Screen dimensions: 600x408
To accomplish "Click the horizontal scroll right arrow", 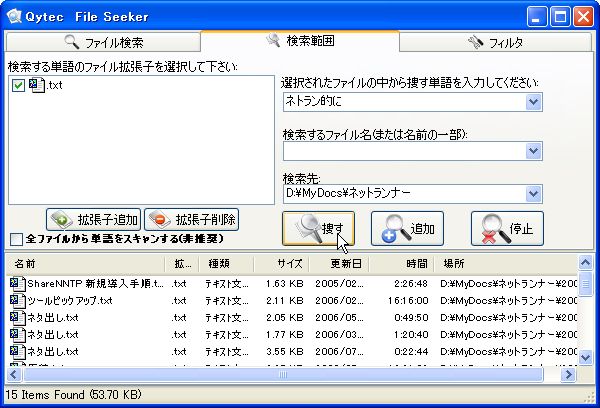I will pyautogui.click(x=568, y=374).
